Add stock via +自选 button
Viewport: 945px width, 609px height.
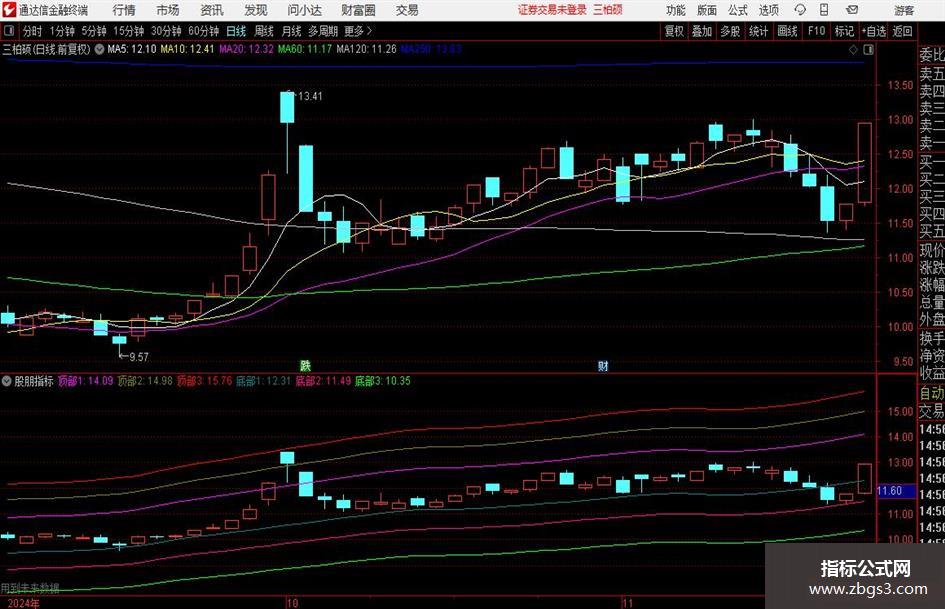(x=873, y=31)
